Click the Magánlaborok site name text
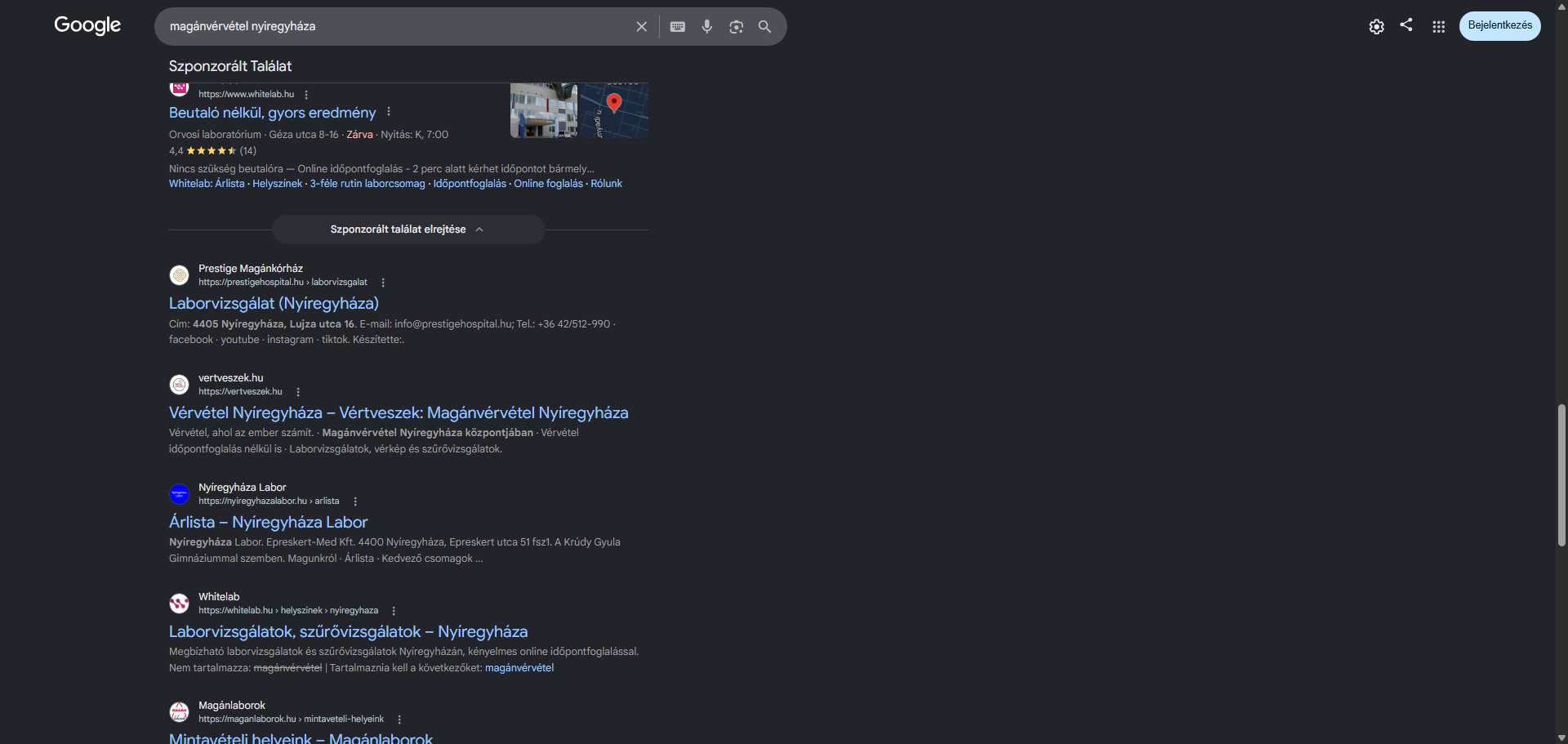Image resolution: width=1568 pixels, height=744 pixels. [232, 706]
